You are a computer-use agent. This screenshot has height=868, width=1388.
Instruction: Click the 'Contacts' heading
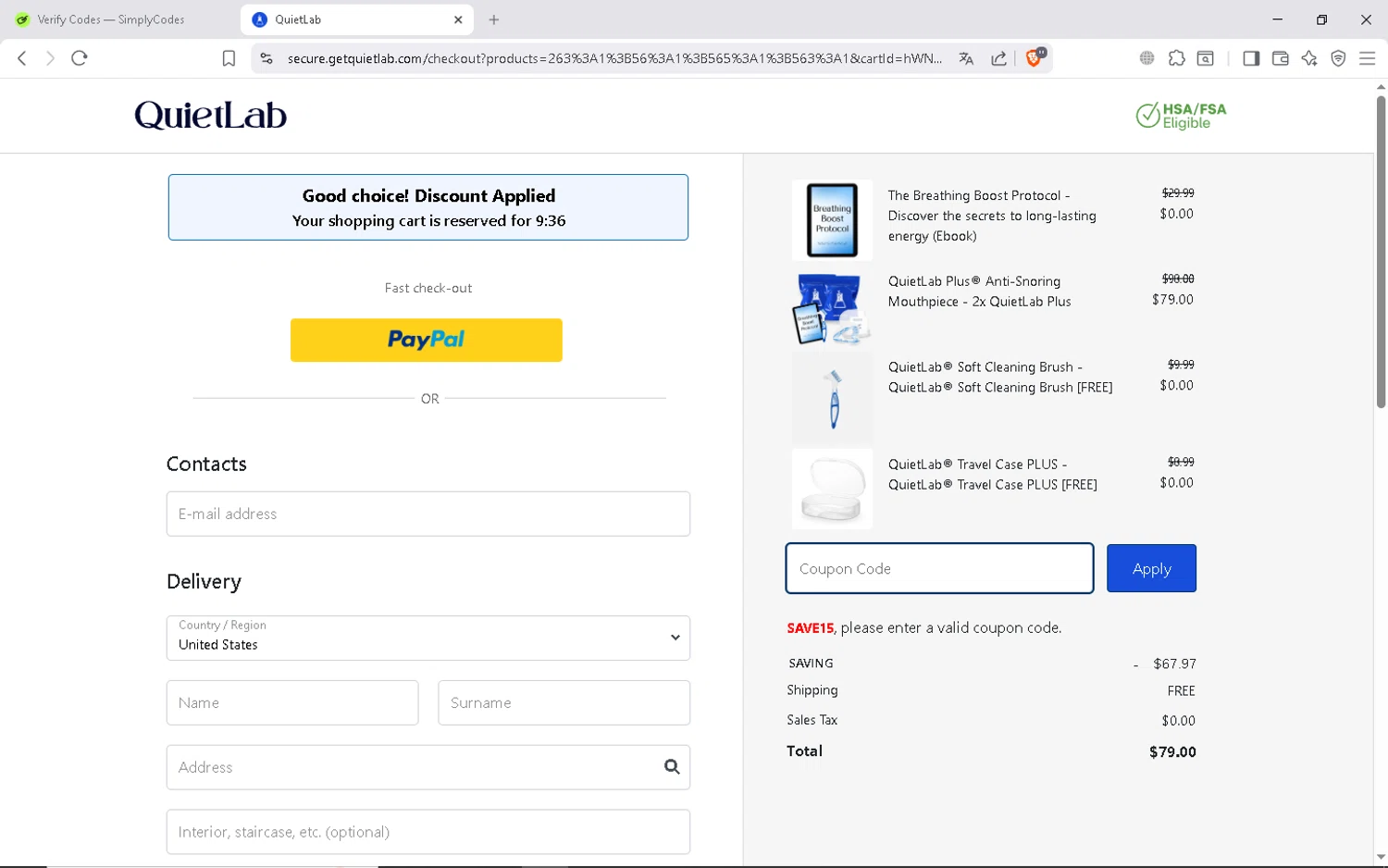pos(206,464)
